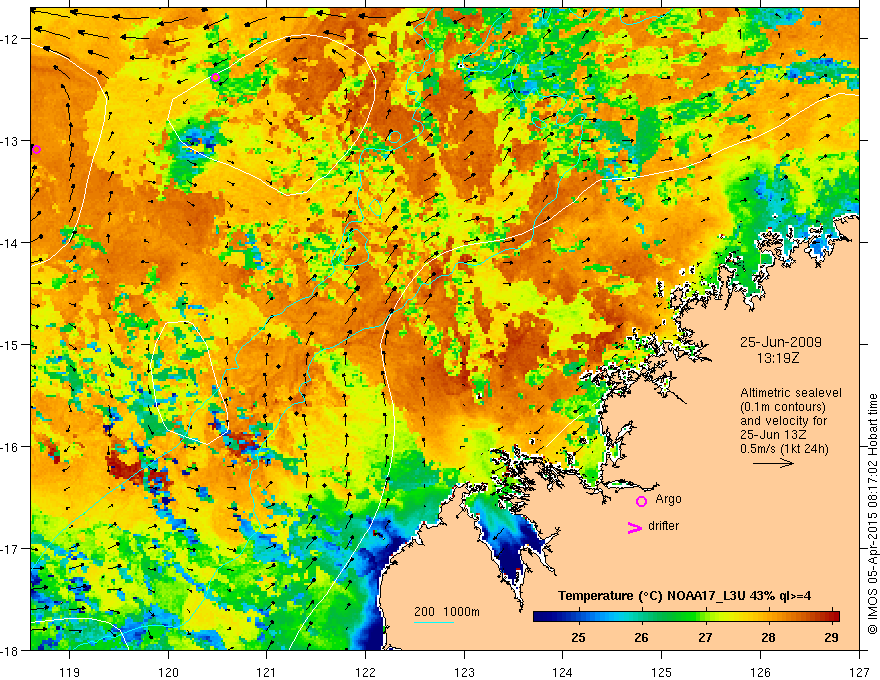Image resolution: width=880 pixels, height=680 pixels.
Task: Click the color bar tick label 29
Action: (x=832, y=637)
